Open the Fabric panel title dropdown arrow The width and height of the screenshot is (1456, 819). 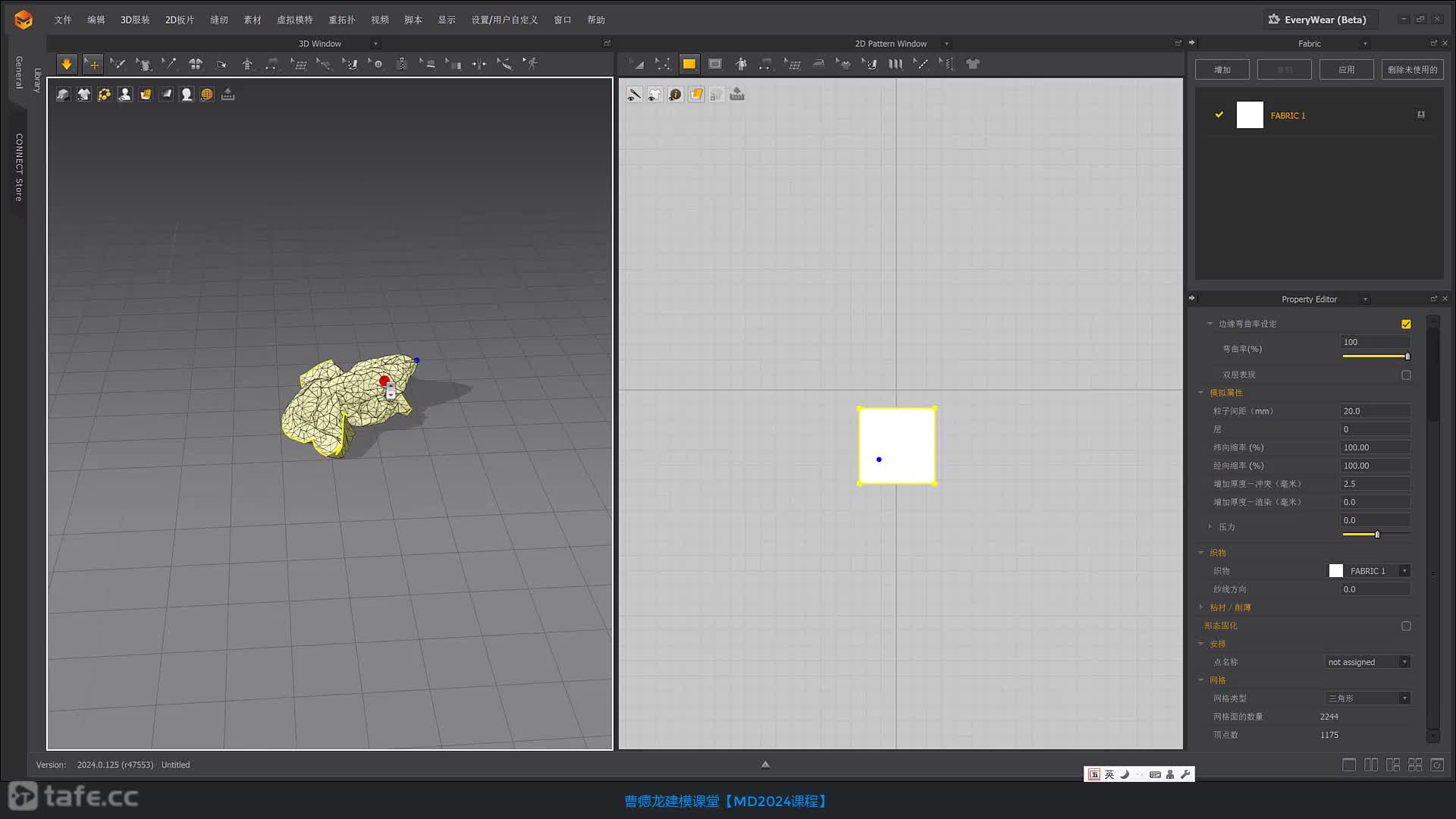pyautogui.click(x=1365, y=44)
